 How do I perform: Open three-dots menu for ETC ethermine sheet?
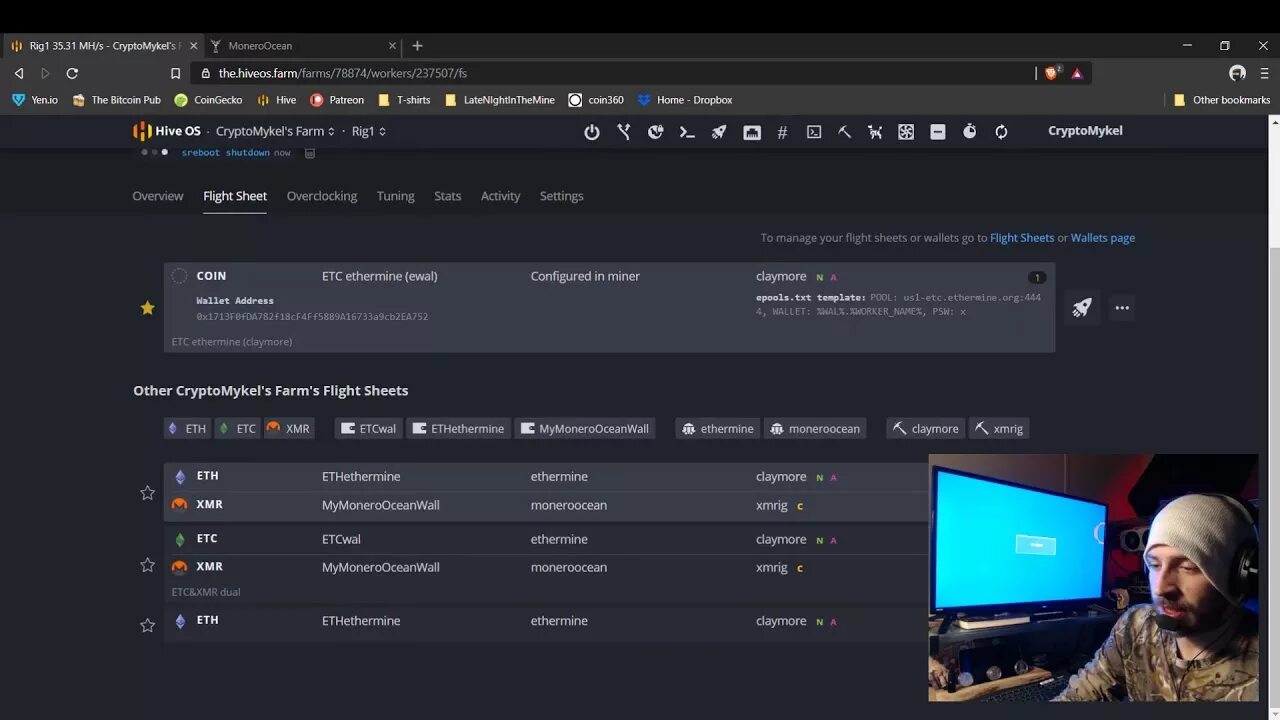1122,308
